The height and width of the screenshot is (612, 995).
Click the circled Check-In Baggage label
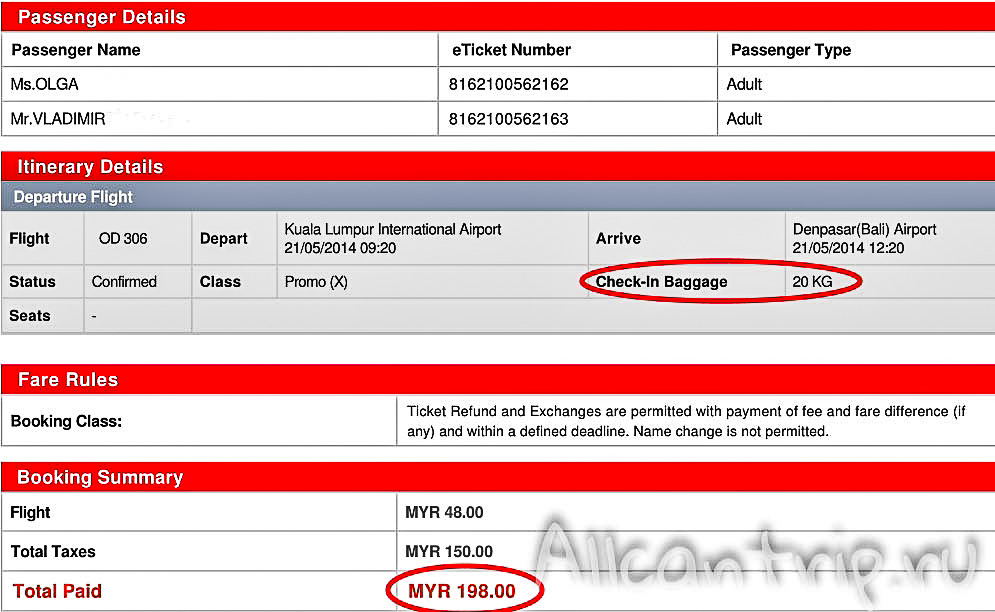click(x=661, y=282)
